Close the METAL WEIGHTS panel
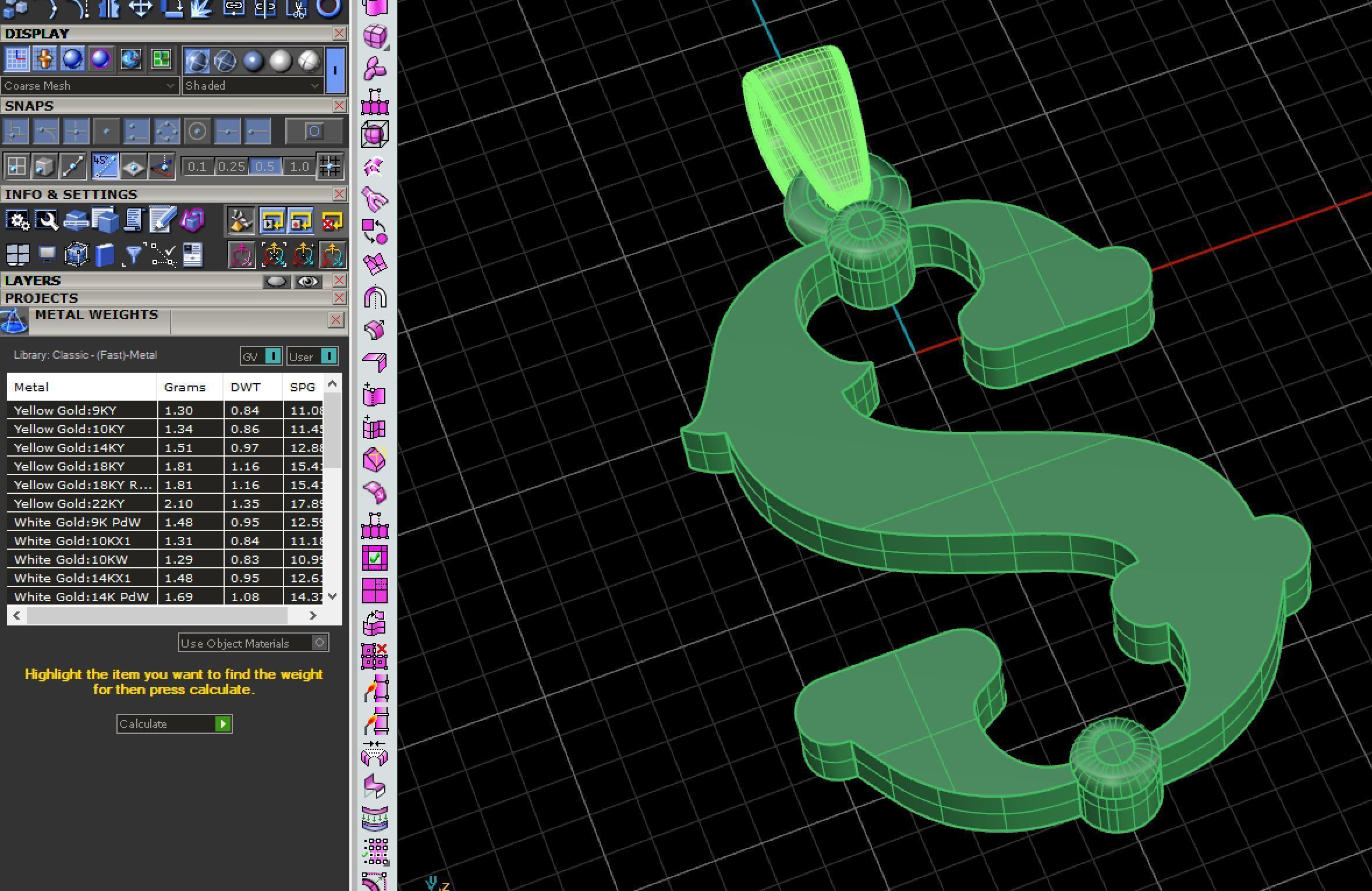The image size is (1372, 891). [336, 320]
